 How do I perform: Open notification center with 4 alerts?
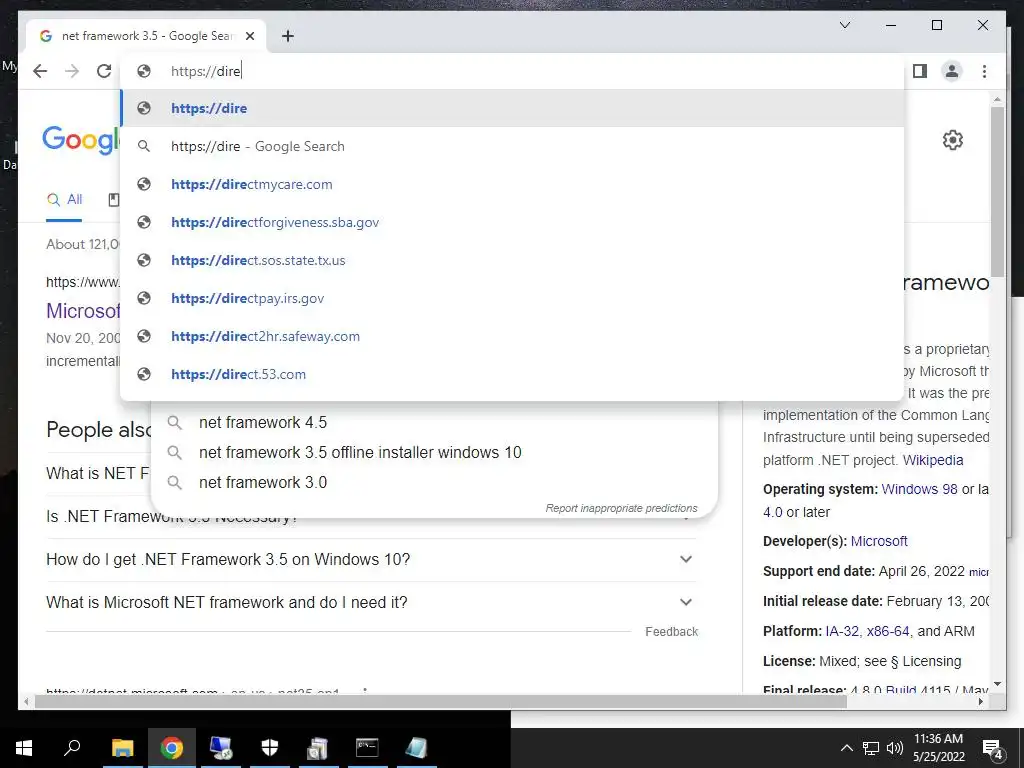(x=993, y=748)
